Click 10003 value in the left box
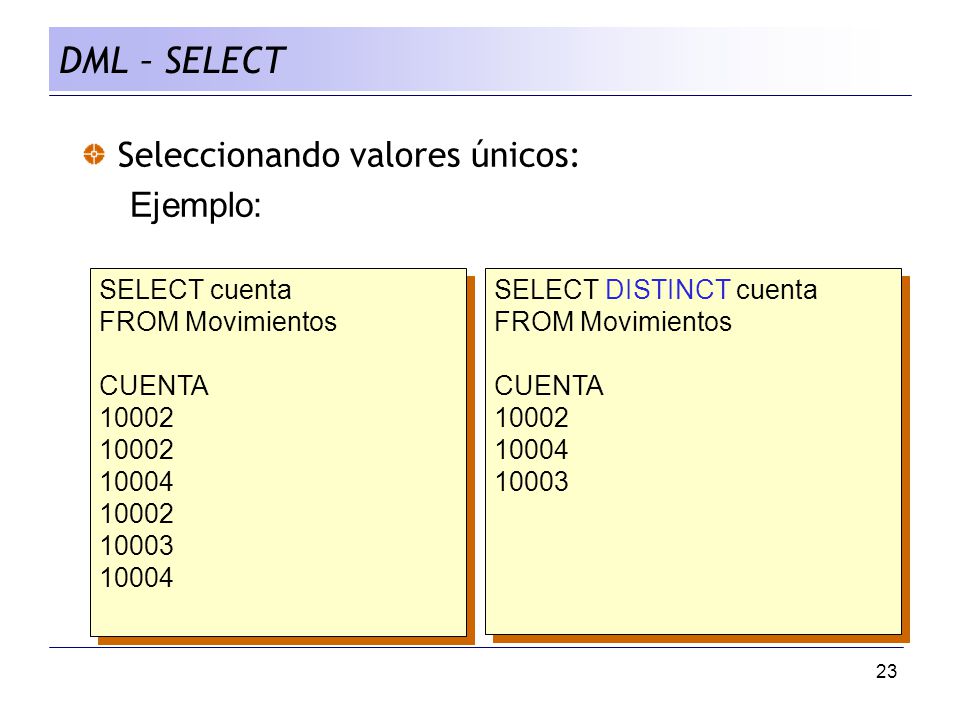960x720 pixels. point(137,546)
